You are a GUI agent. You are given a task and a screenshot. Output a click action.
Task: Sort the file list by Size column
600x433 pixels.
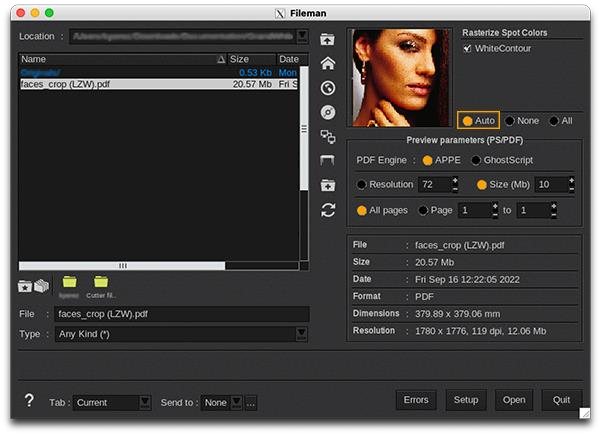coord(252,60)
